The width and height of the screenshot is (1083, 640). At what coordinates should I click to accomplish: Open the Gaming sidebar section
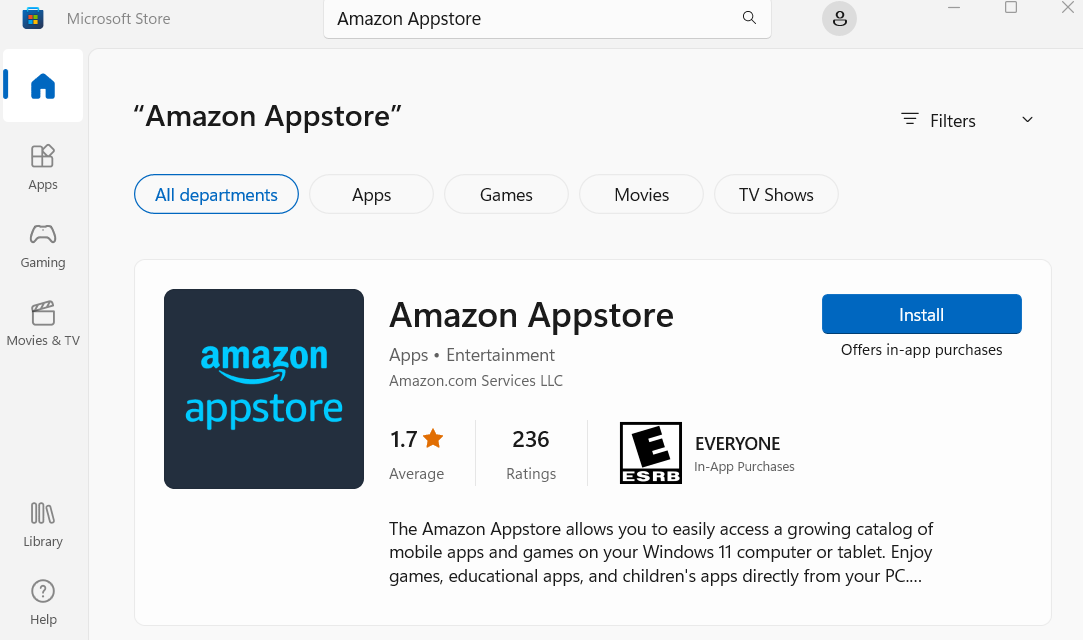click(43, 245)
